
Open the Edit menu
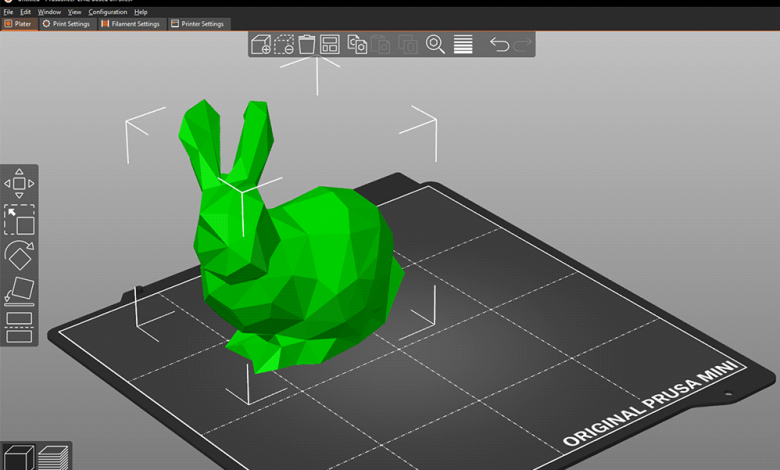click(25, 11)
